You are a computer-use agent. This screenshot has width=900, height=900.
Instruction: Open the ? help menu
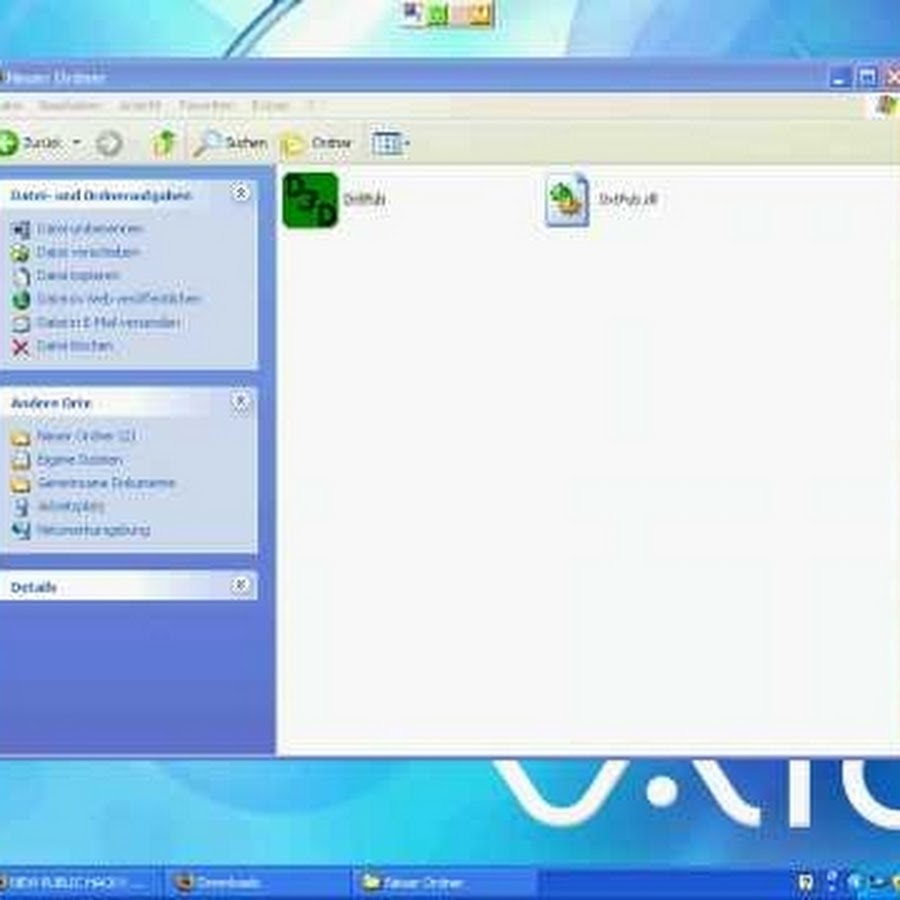pos(312,106)
